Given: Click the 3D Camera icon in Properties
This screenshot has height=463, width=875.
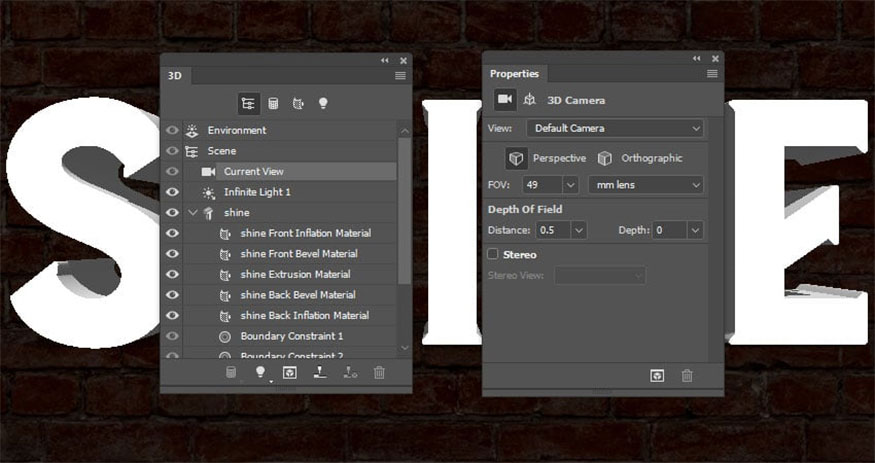Looking at the screenshot, I should [x=504, y=99].
